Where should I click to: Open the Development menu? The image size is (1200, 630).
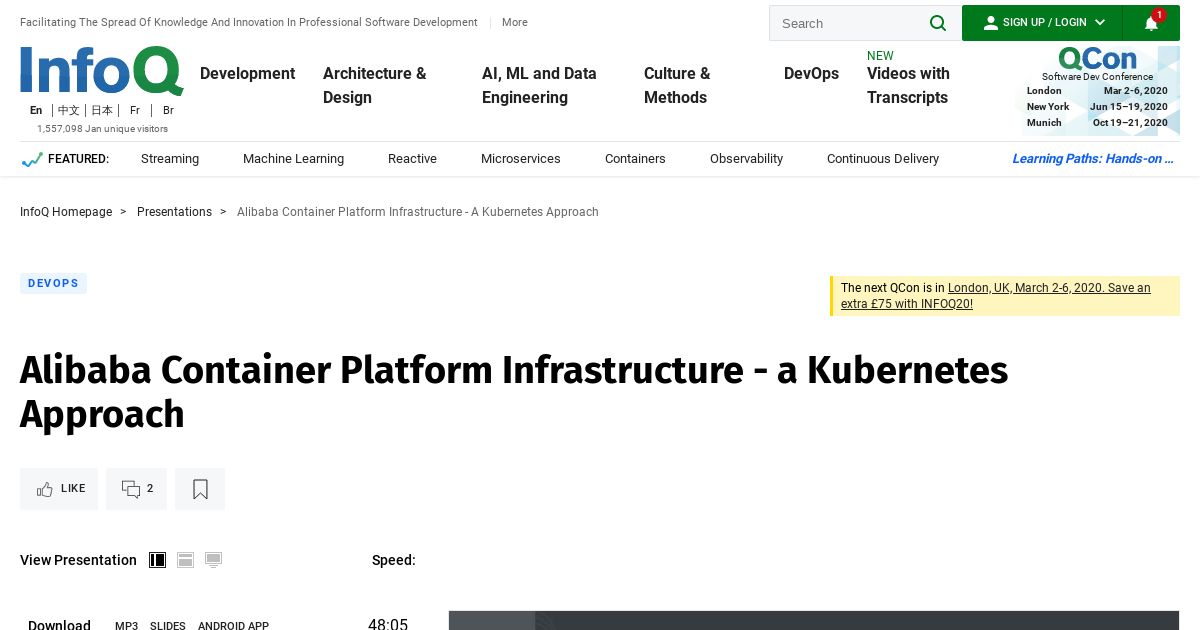coord(247,73)
